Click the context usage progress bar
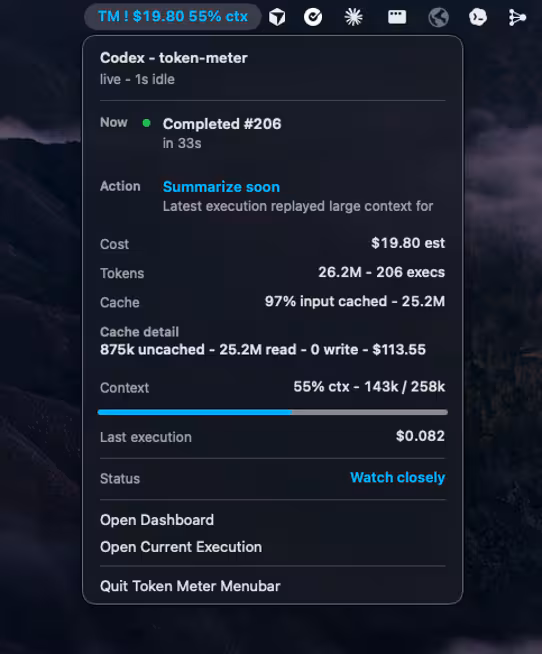The image size is (542, 654). pyautogui.click(x=272, y=412)
